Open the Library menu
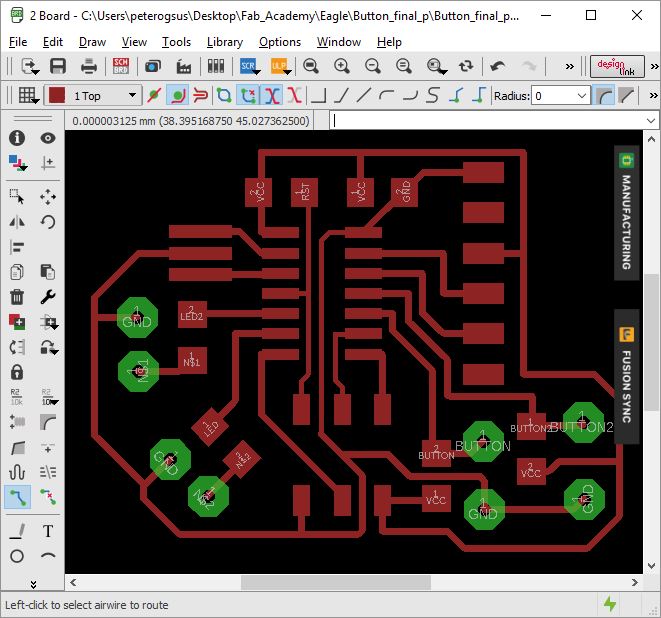 point(224,42)
